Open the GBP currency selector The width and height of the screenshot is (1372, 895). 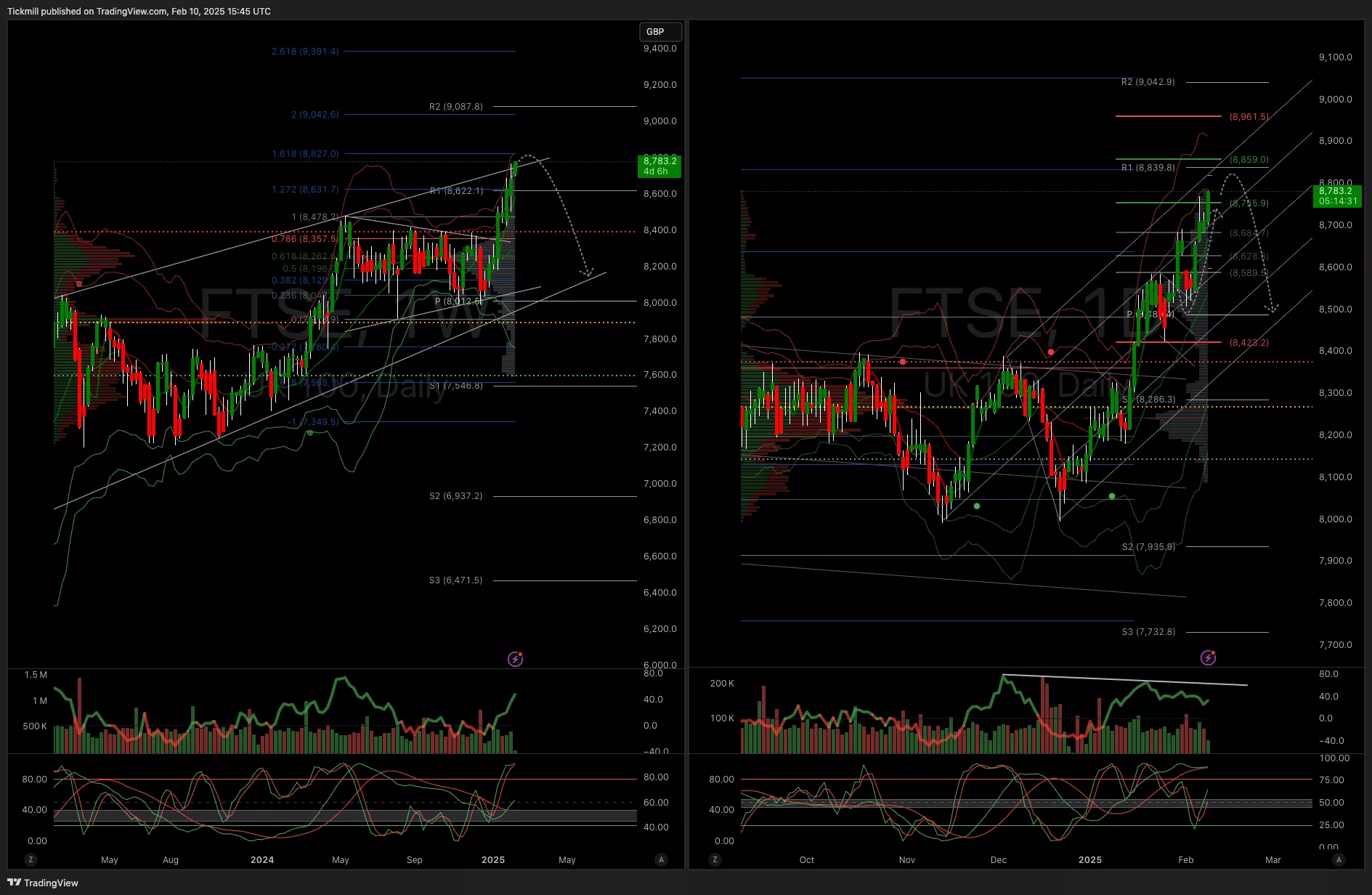(659, 31)
